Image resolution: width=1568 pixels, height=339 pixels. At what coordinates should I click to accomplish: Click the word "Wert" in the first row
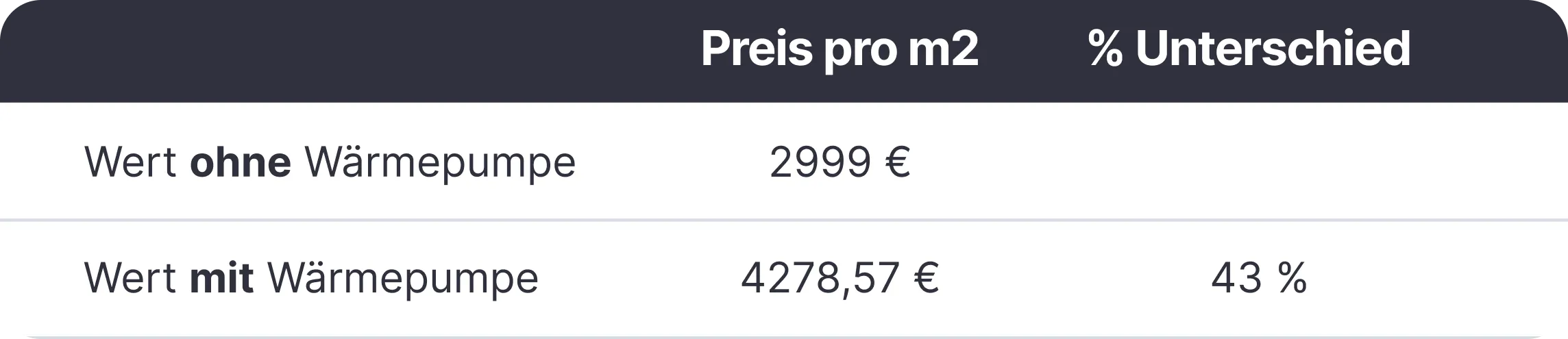(131, 162)
